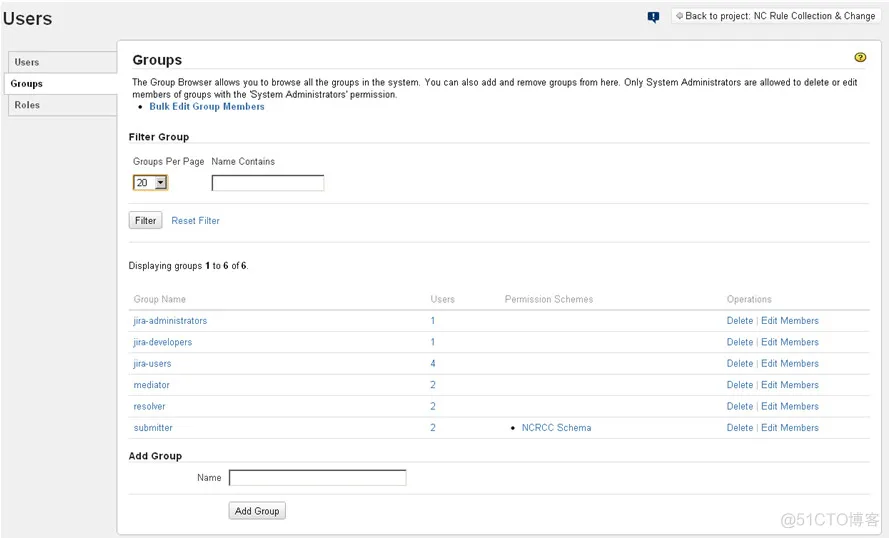The height and width of the screenshot is (538, 889).
Task: Click the blue feedback speech bubble icon
Action: tap(653, 17)
